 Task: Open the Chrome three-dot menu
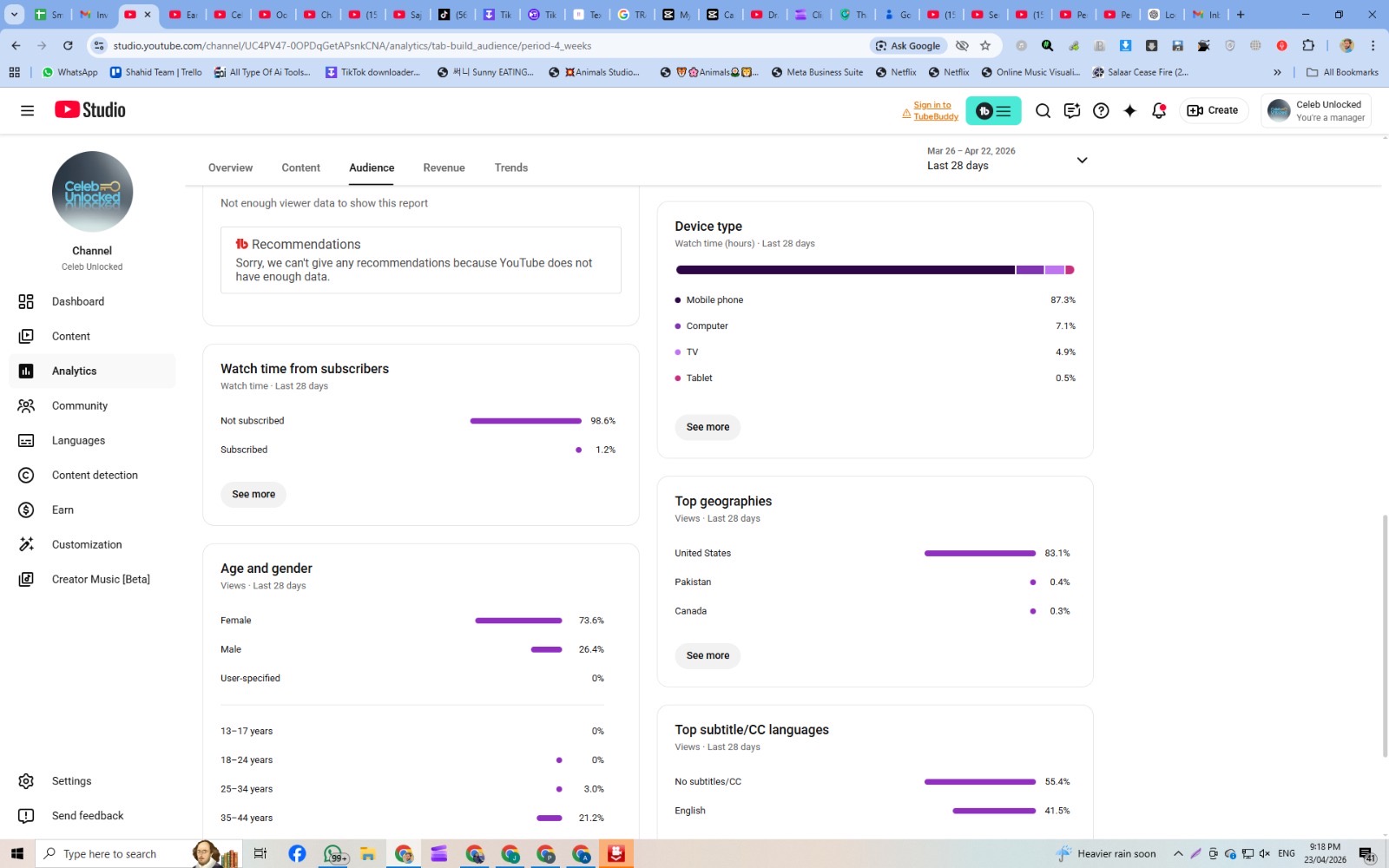click(1373, 46)
